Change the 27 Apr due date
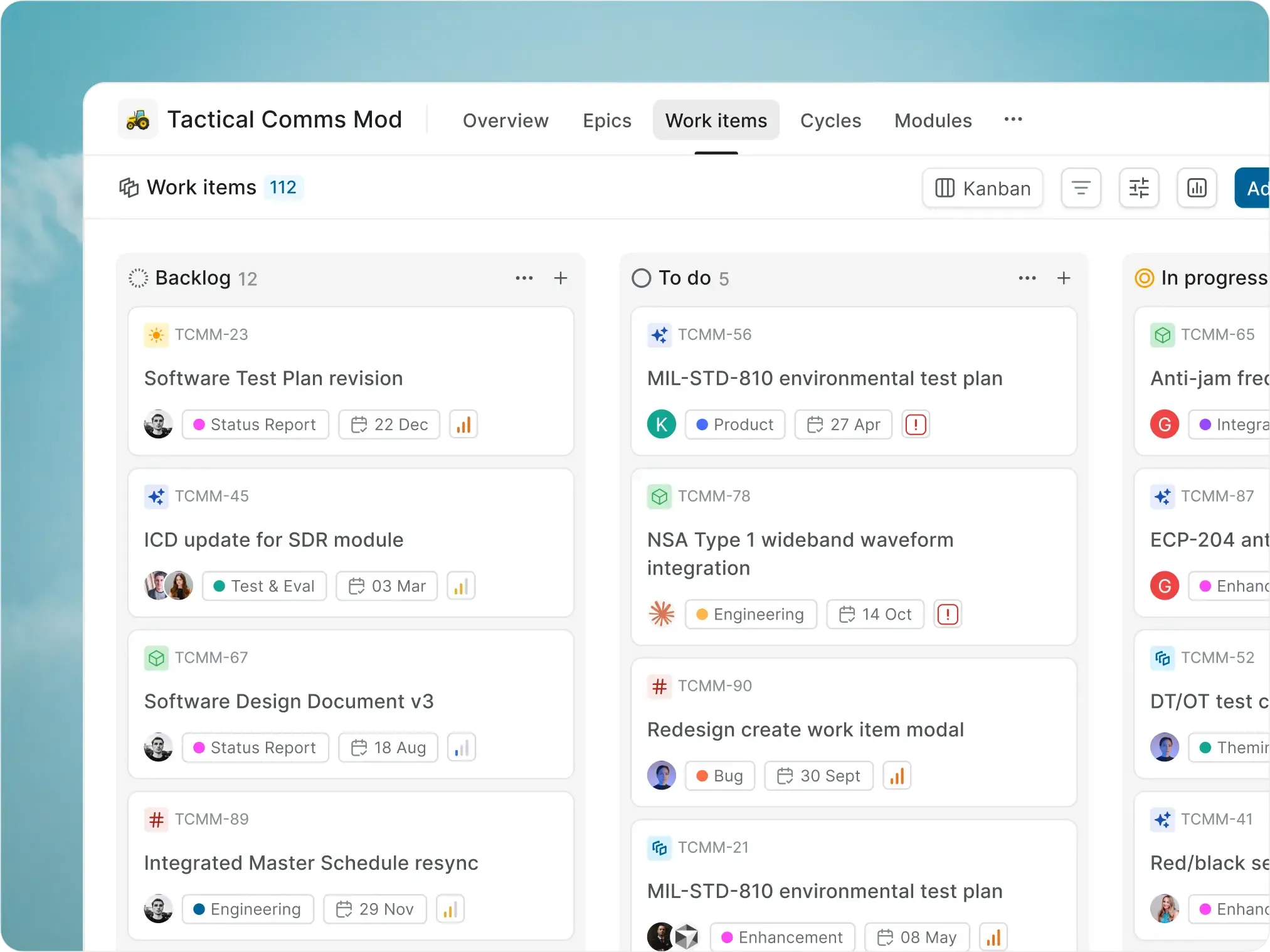 (x=844, y=425)
